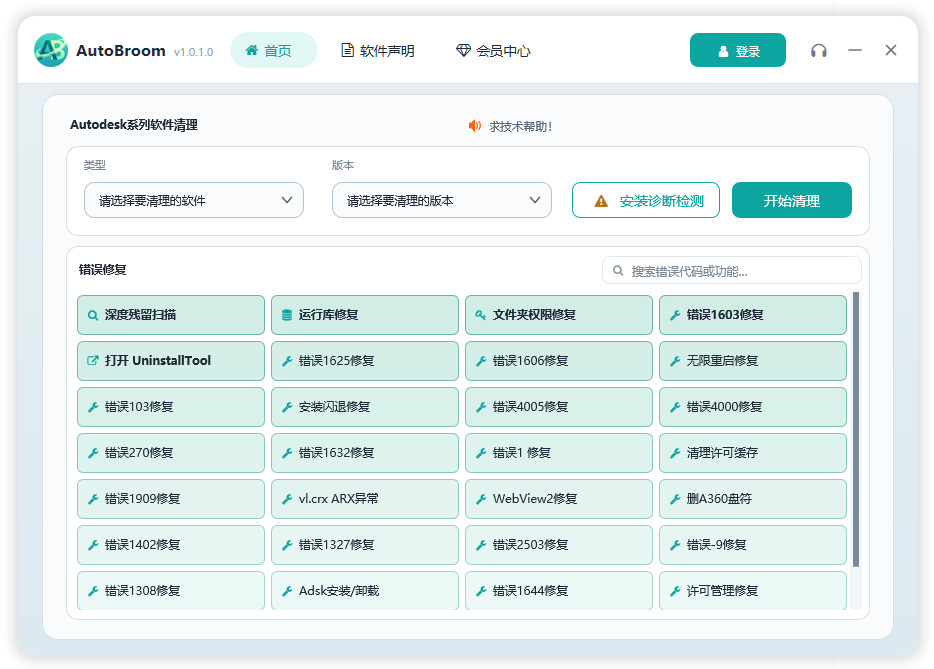Launch 打开 UninstallTool button
Screen dimensions: 934x669
point(171,361)
